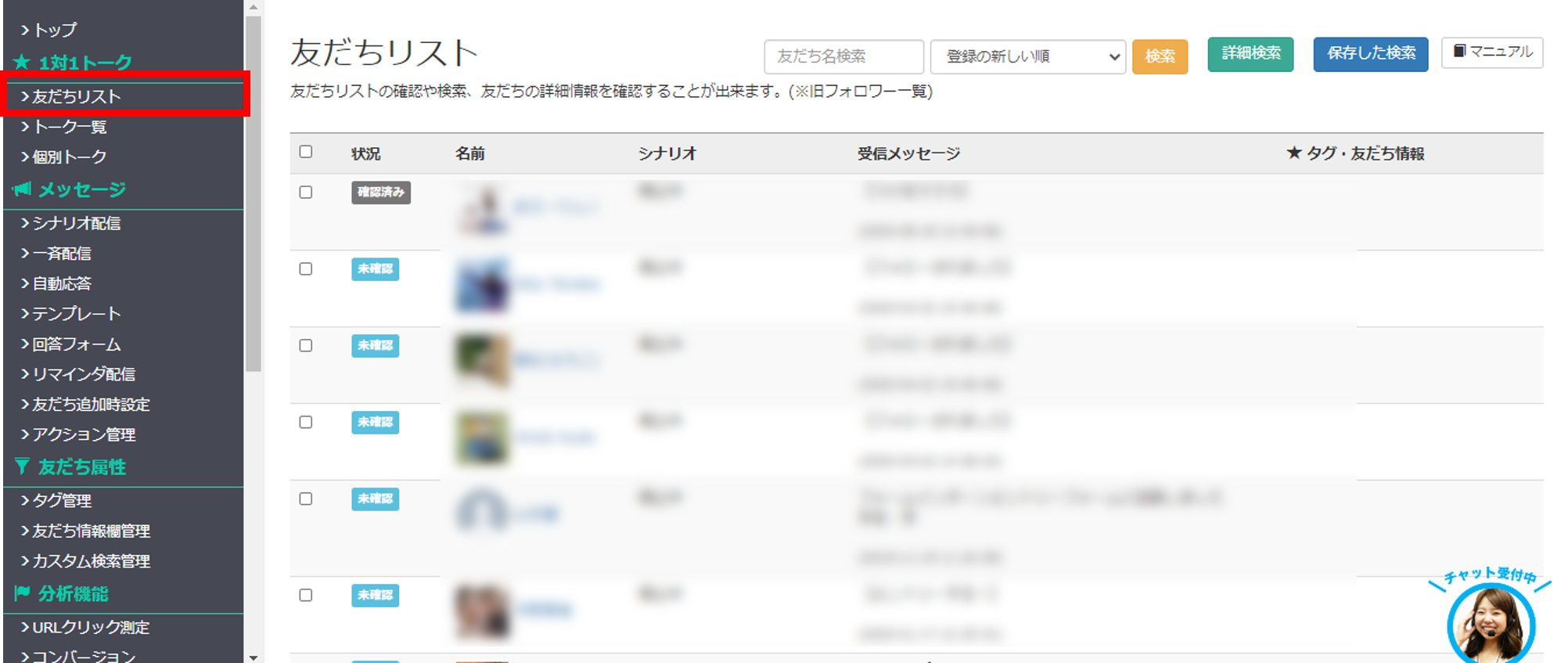Click the sidebar scrollbar down arrow
1568x663 pixels.
point(253,657)
